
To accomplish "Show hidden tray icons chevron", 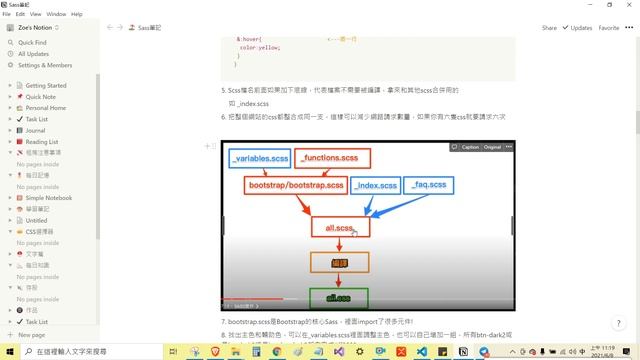I will 512,351.
